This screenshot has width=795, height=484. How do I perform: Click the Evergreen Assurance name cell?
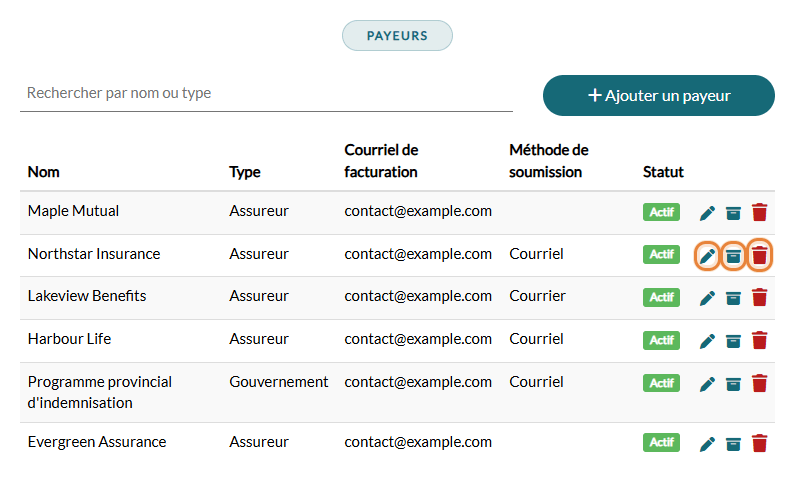[97, 442]
